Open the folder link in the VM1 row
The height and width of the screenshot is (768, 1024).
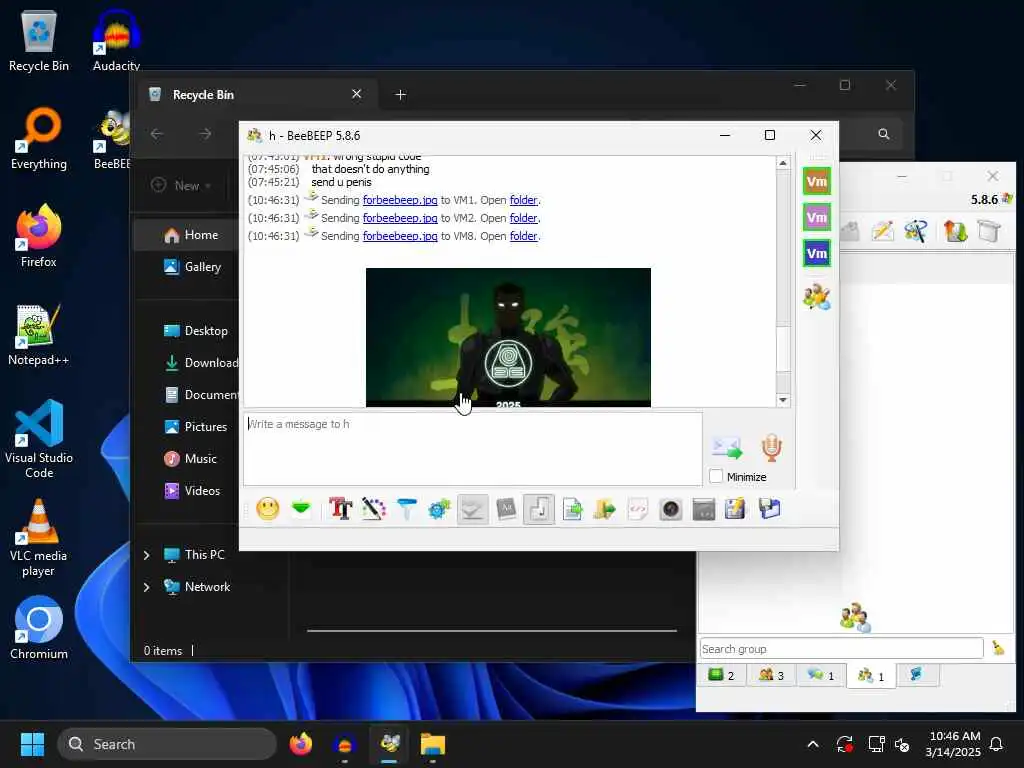(524, 200)
